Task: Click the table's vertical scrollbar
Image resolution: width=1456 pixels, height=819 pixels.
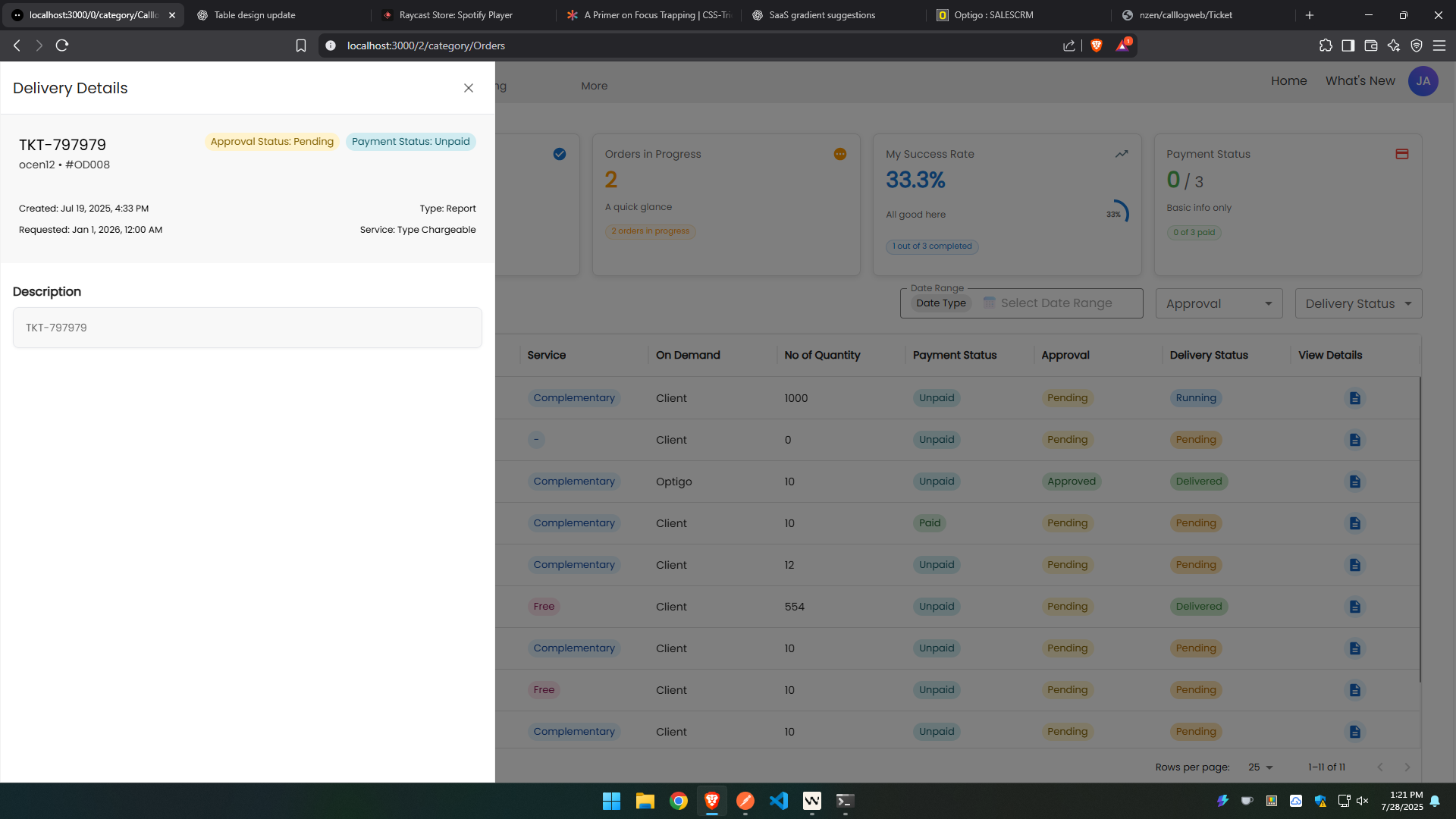Action: pyautogui.click(x=1420, y=531)
